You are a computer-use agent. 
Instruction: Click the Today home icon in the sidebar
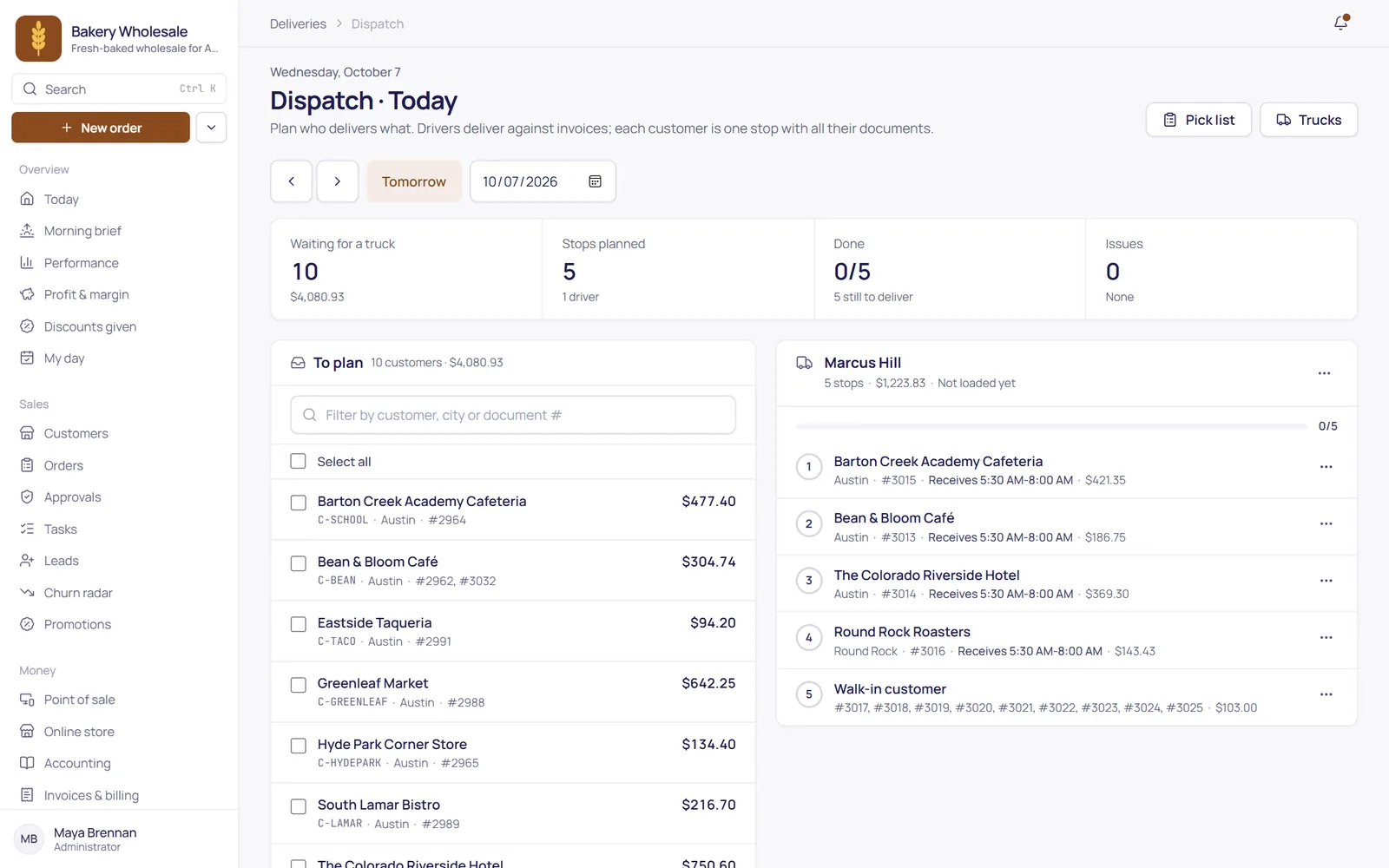coord(27,199)
